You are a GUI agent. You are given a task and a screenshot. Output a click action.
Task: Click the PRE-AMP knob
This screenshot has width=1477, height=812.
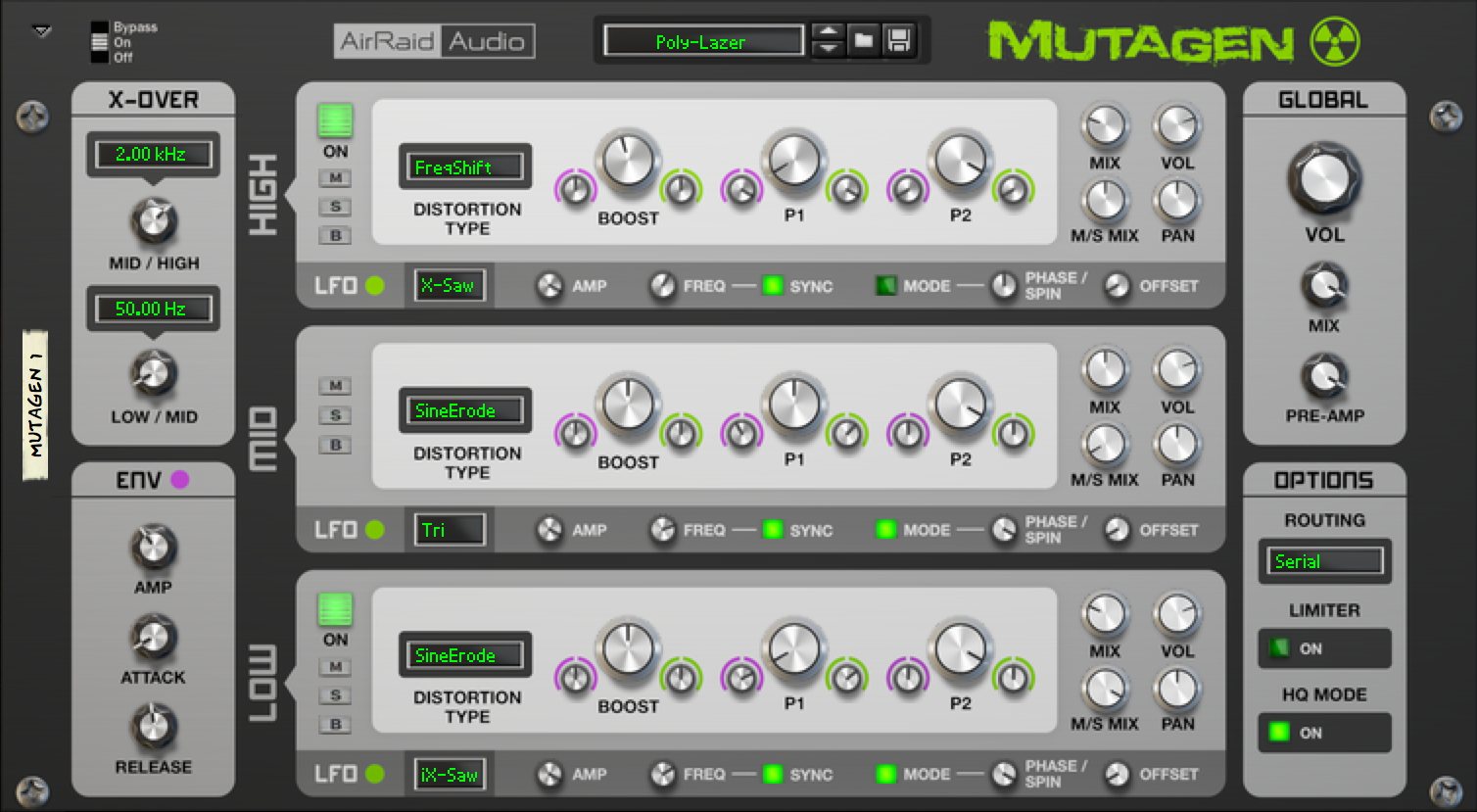click(1324, 376)
